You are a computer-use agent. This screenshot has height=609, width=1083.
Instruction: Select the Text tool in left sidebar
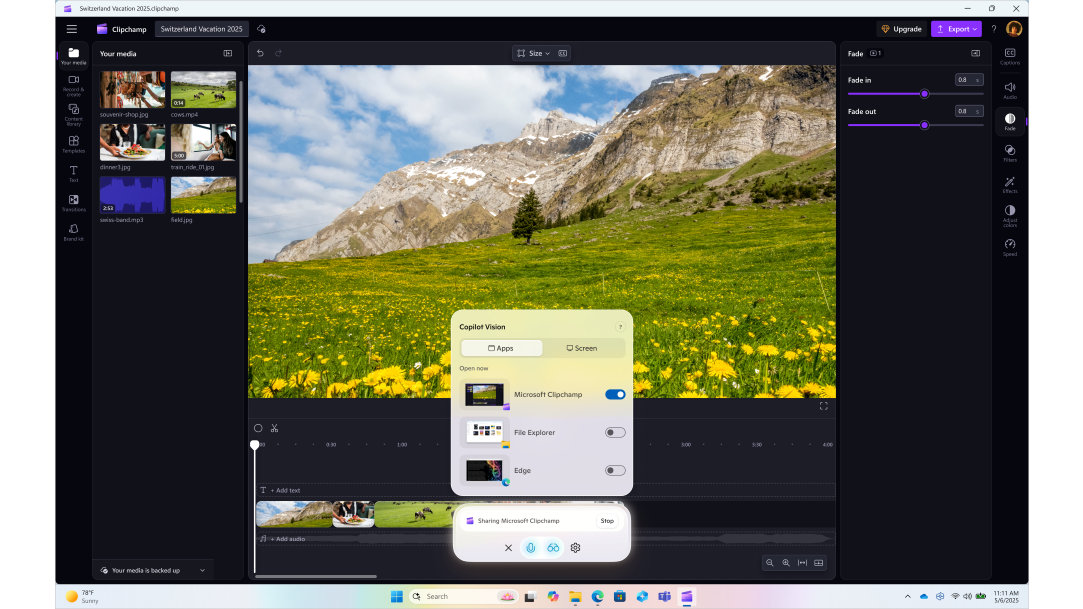tap(73, 173)
